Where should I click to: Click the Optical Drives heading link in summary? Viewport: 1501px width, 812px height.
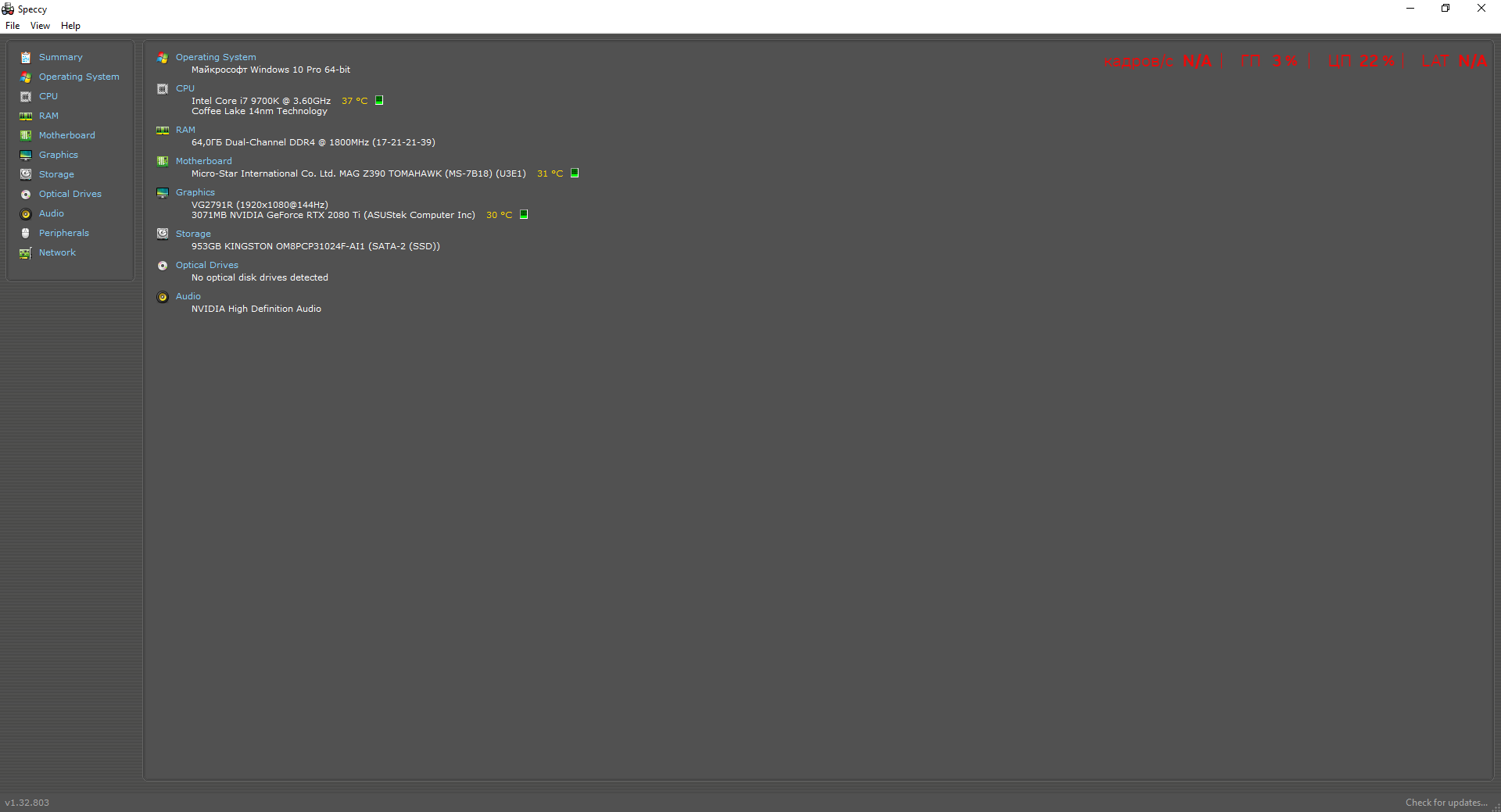click(207, 265)
